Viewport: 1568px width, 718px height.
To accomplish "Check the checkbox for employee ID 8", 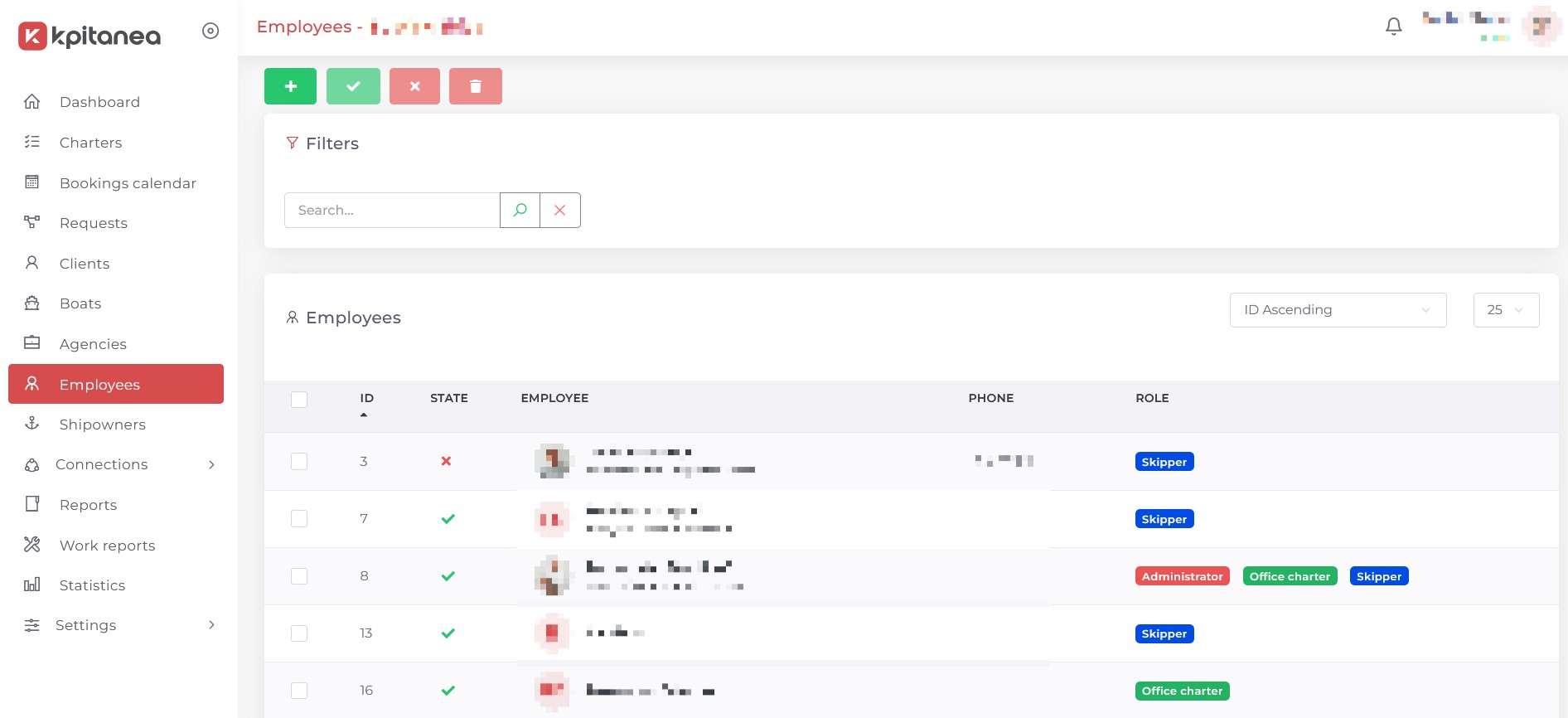I will [299, 575].
